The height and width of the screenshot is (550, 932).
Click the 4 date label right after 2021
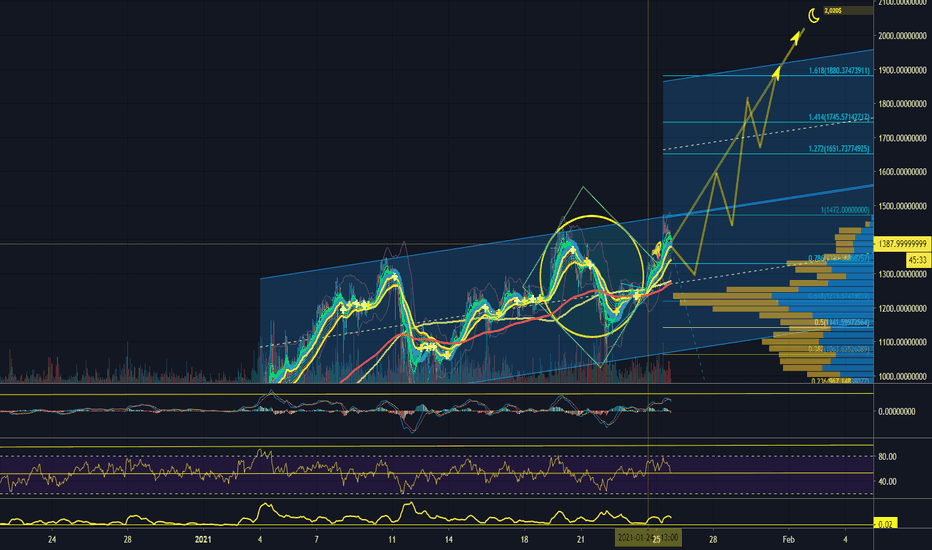tap(260, 539)
